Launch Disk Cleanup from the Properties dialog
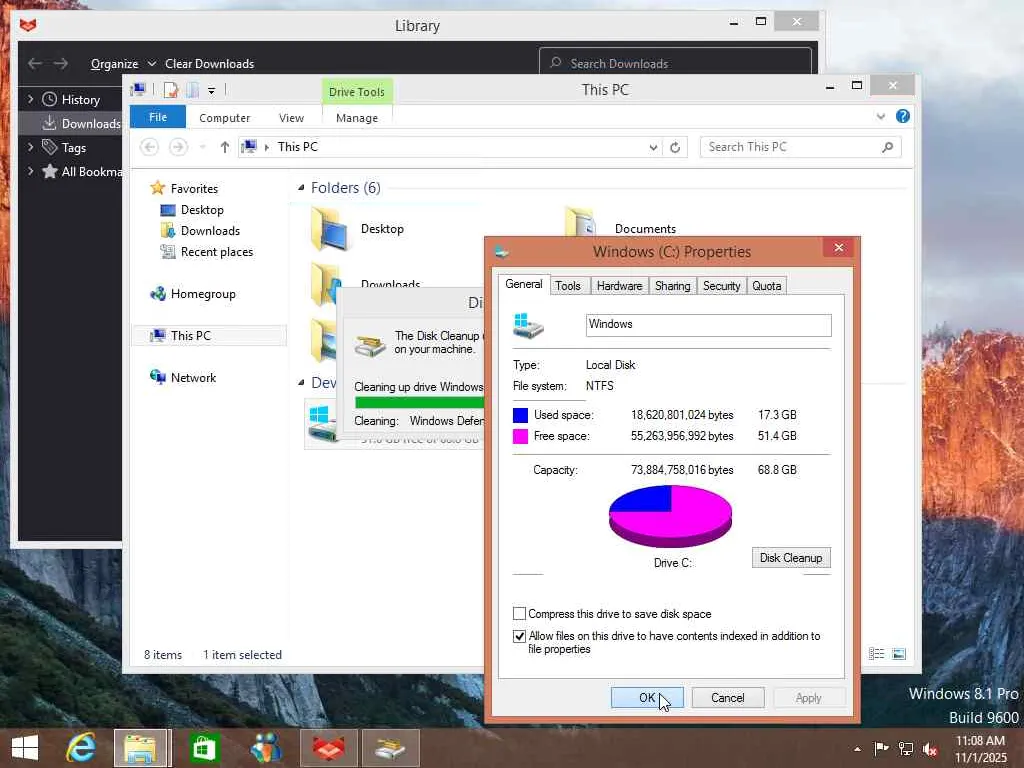Image resolution: width=1024 pixels, height=768 pixels. pos(791,558)
